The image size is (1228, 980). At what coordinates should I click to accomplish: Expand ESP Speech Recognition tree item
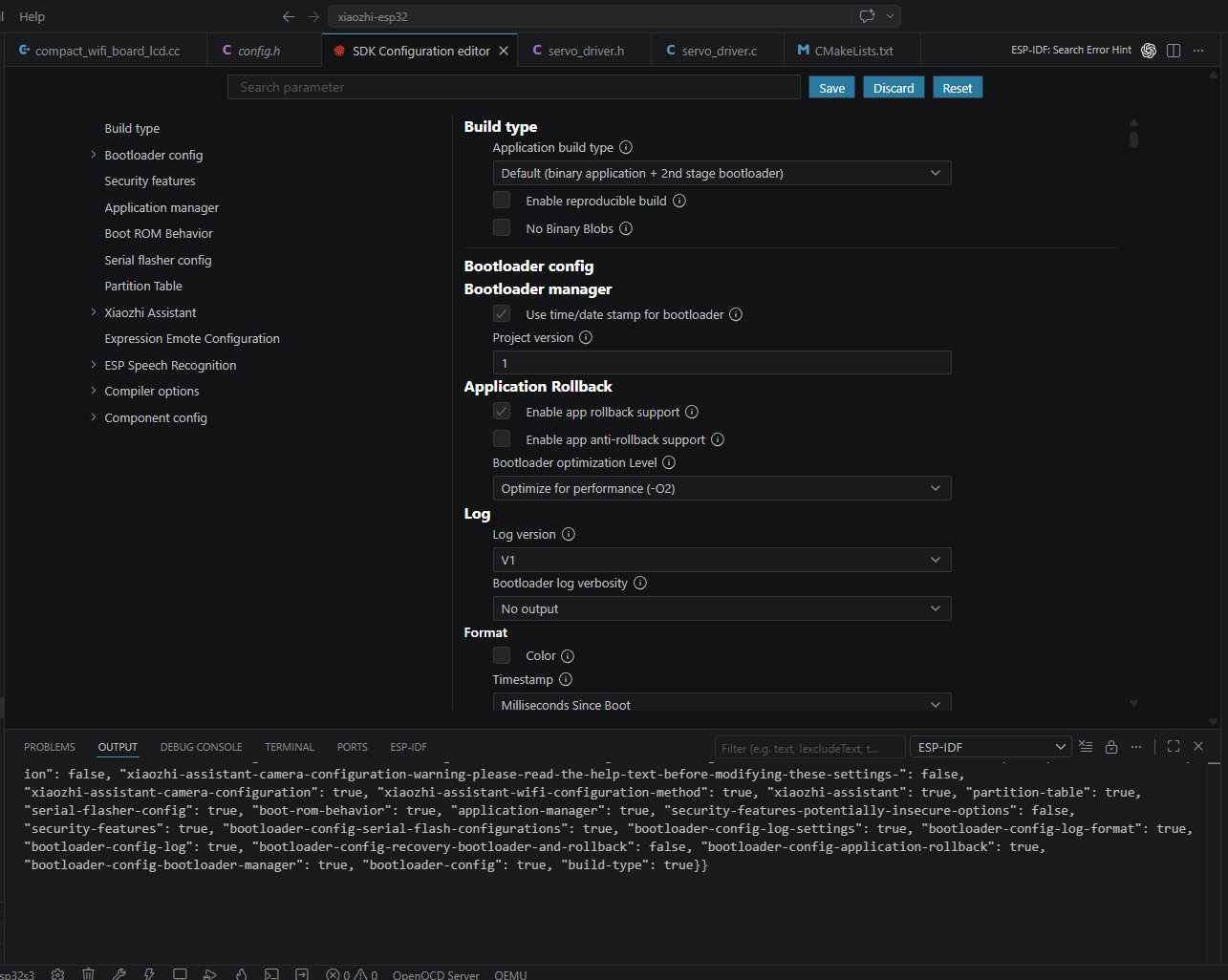tap(93, 365)
